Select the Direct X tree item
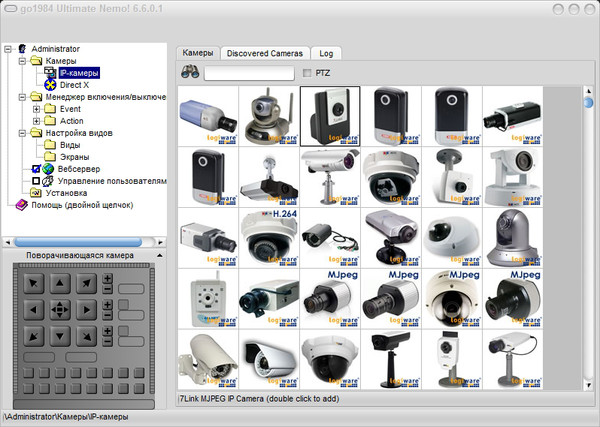The image size is (600, 427). (x=74, y=85)
